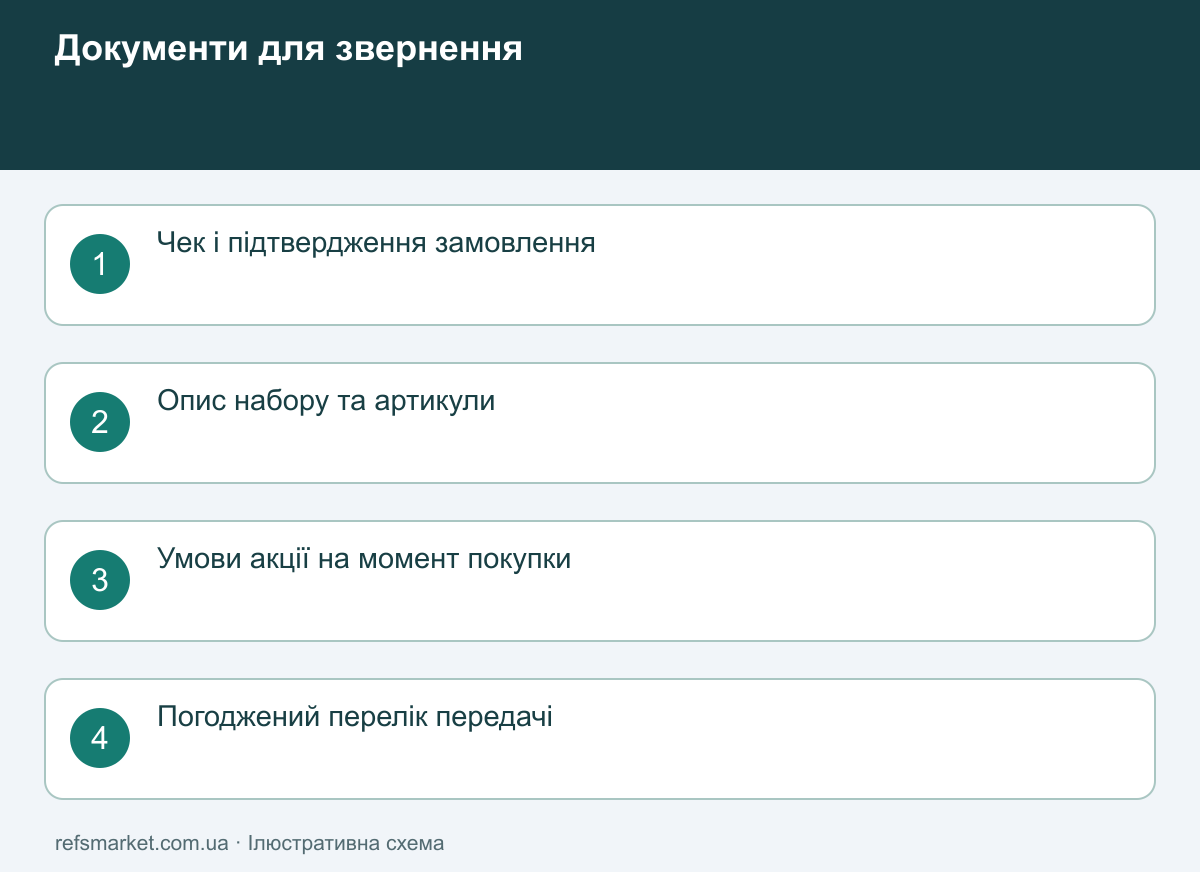This screenshot has width=1200, height=872.
Task: Select the number 3 circle badge
Action: coord(100,580)
